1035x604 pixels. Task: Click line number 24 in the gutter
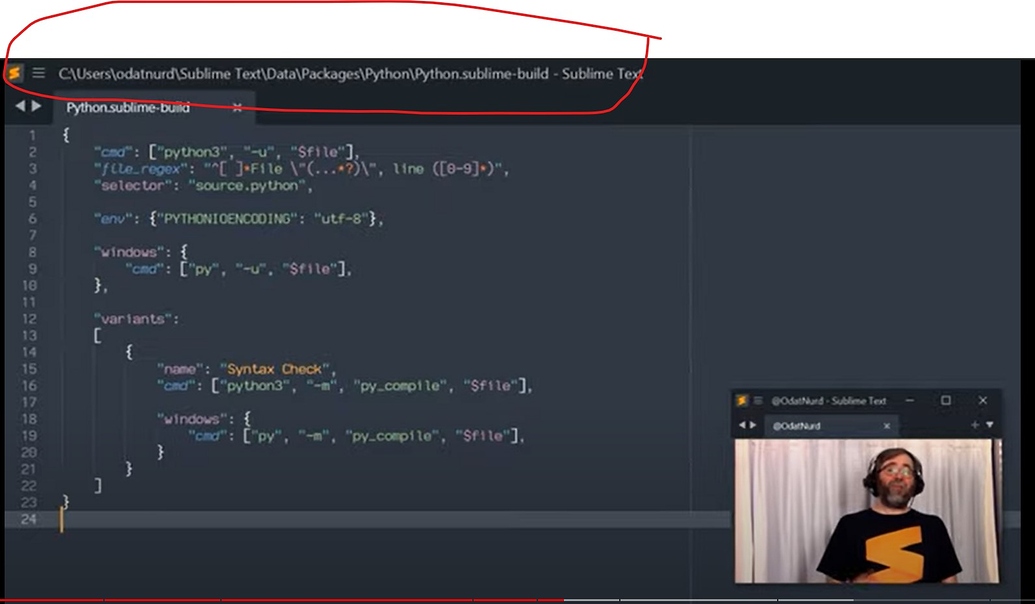[28, 520]
